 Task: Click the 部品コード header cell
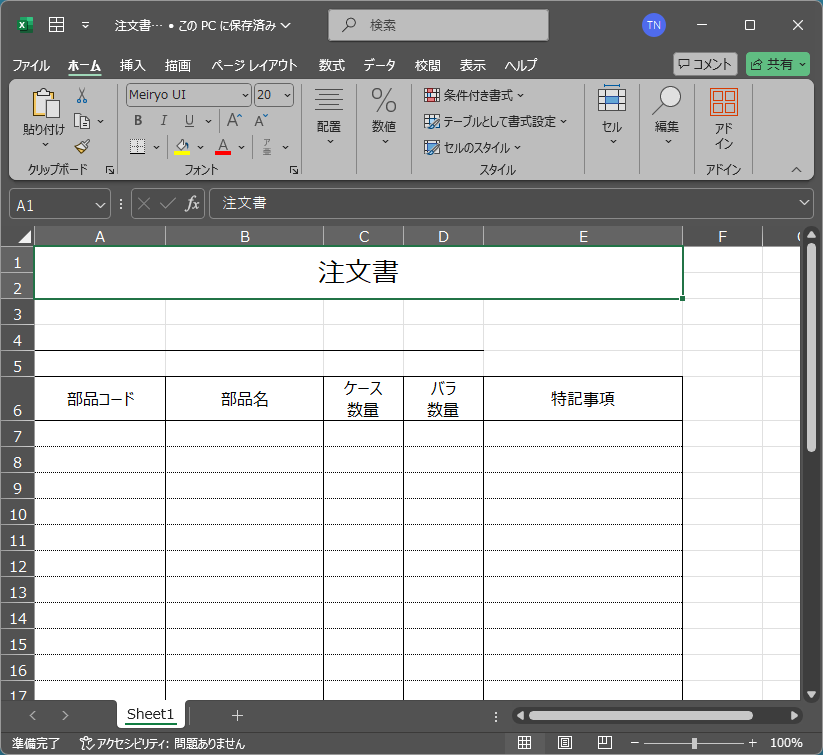coord(100,399)
